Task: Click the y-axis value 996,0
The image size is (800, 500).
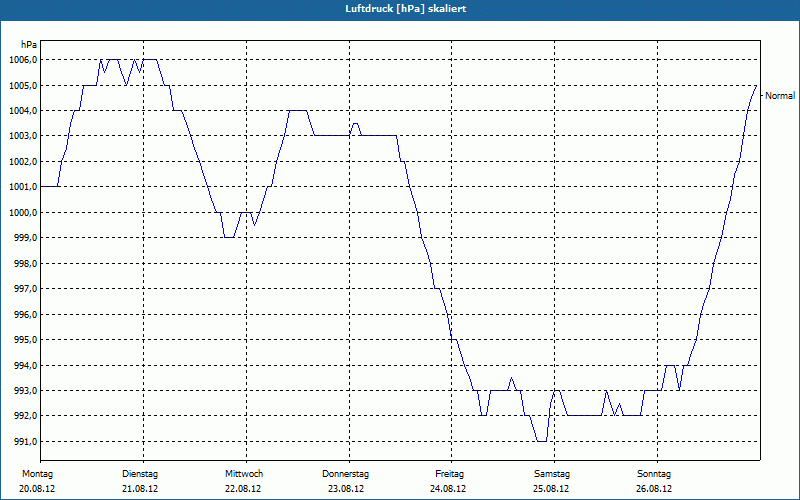Action: coord(25,314)
